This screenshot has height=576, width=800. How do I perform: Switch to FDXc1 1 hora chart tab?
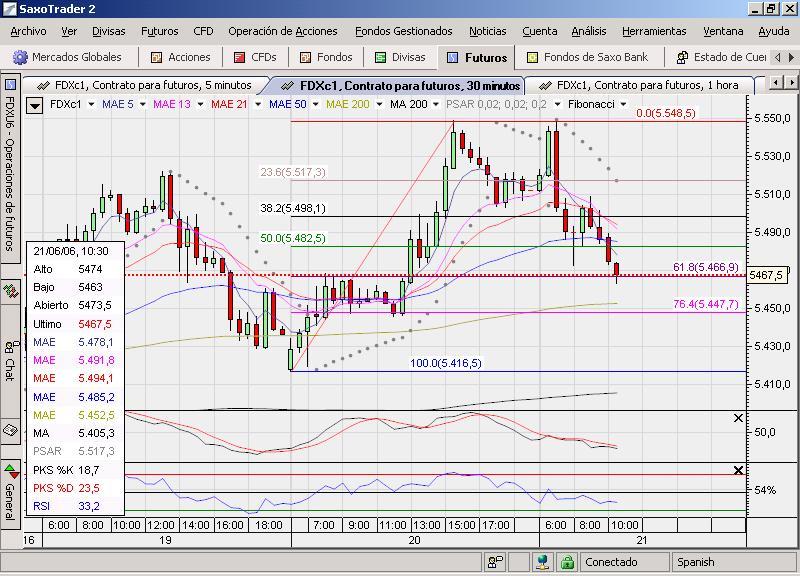tap(640, 85)
